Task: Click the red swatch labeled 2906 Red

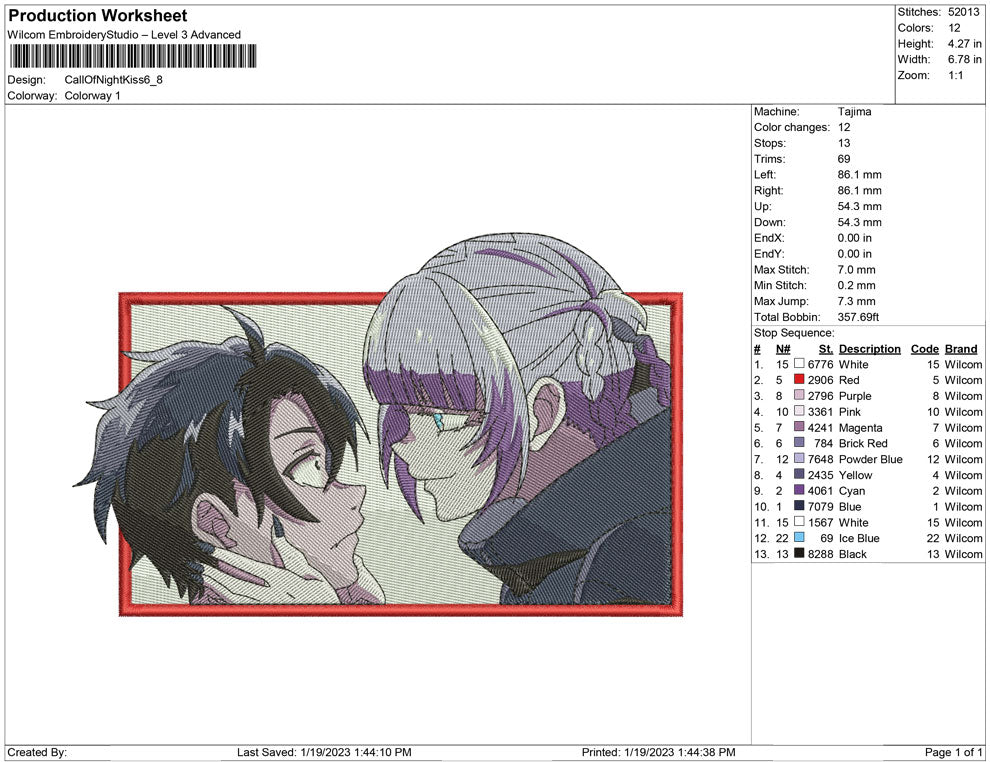Action: (x=799, y=379)
